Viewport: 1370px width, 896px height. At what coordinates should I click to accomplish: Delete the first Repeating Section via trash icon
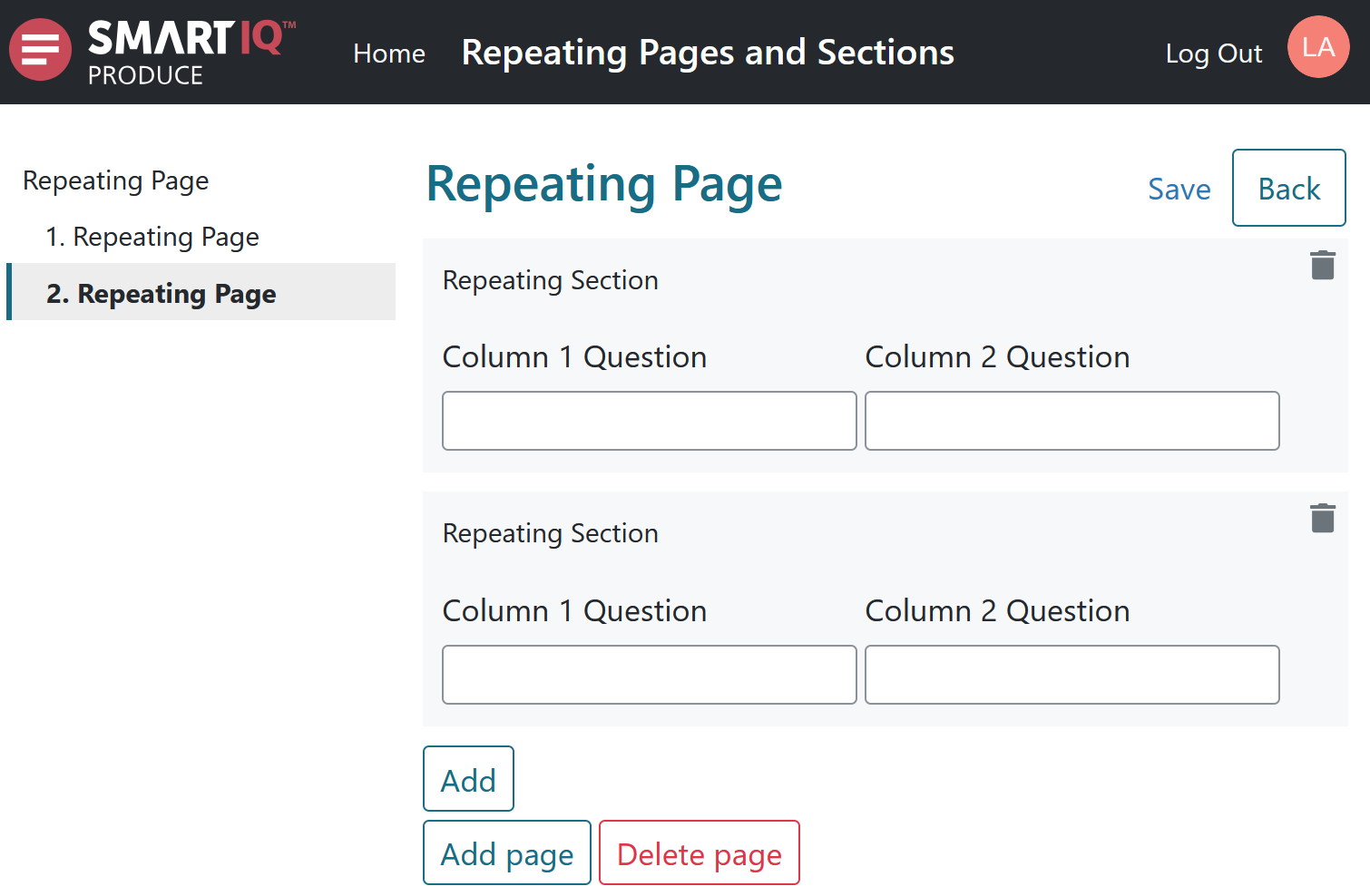[1322, 265]
